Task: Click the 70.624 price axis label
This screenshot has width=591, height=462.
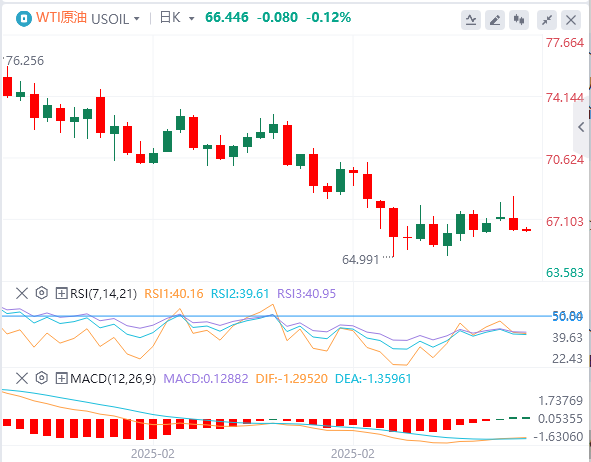Action: pos(565,159)
